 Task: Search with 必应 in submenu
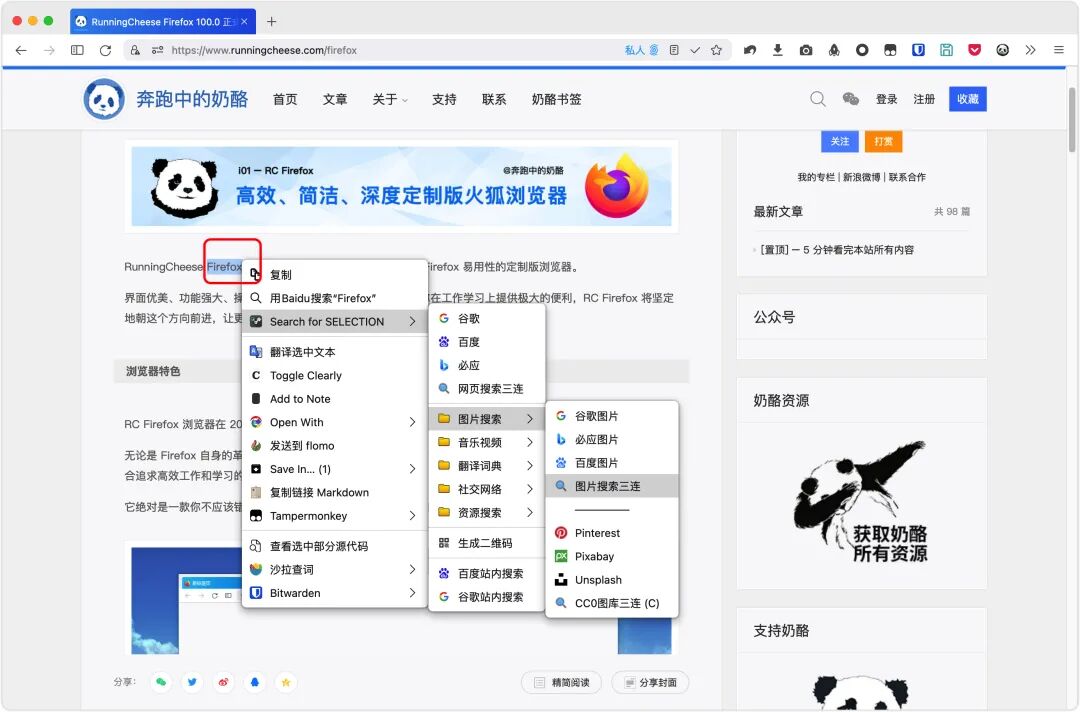(486, 365)
